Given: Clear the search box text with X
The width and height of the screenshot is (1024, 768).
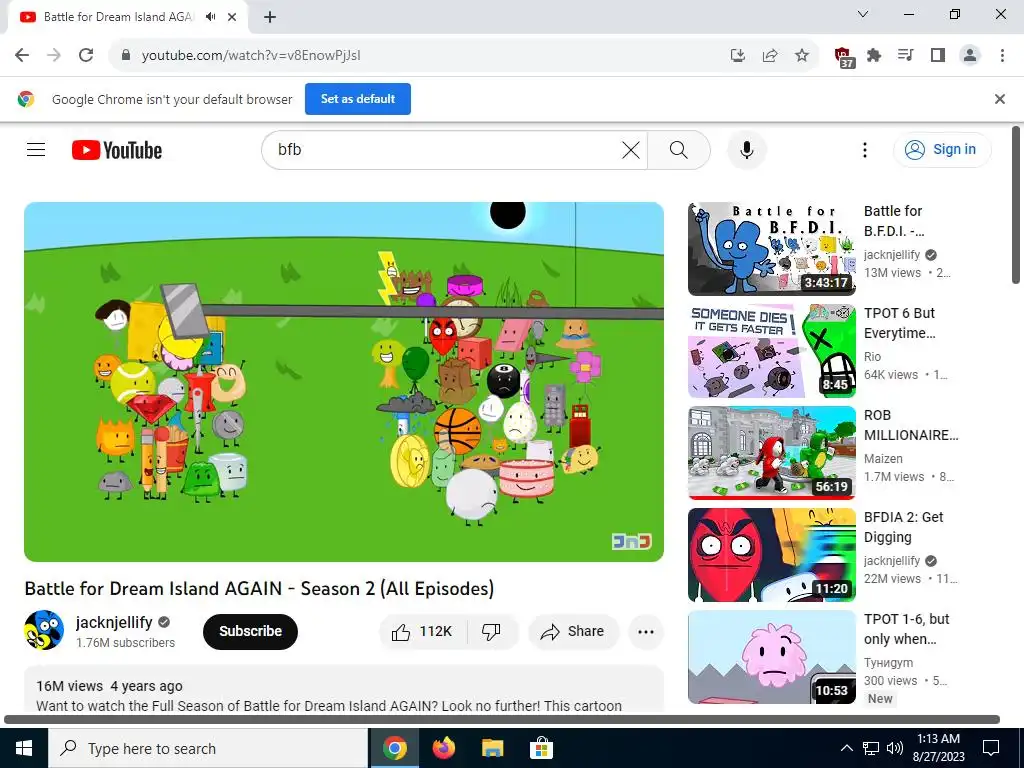Looking at the screenshot, I should (630, 150).
